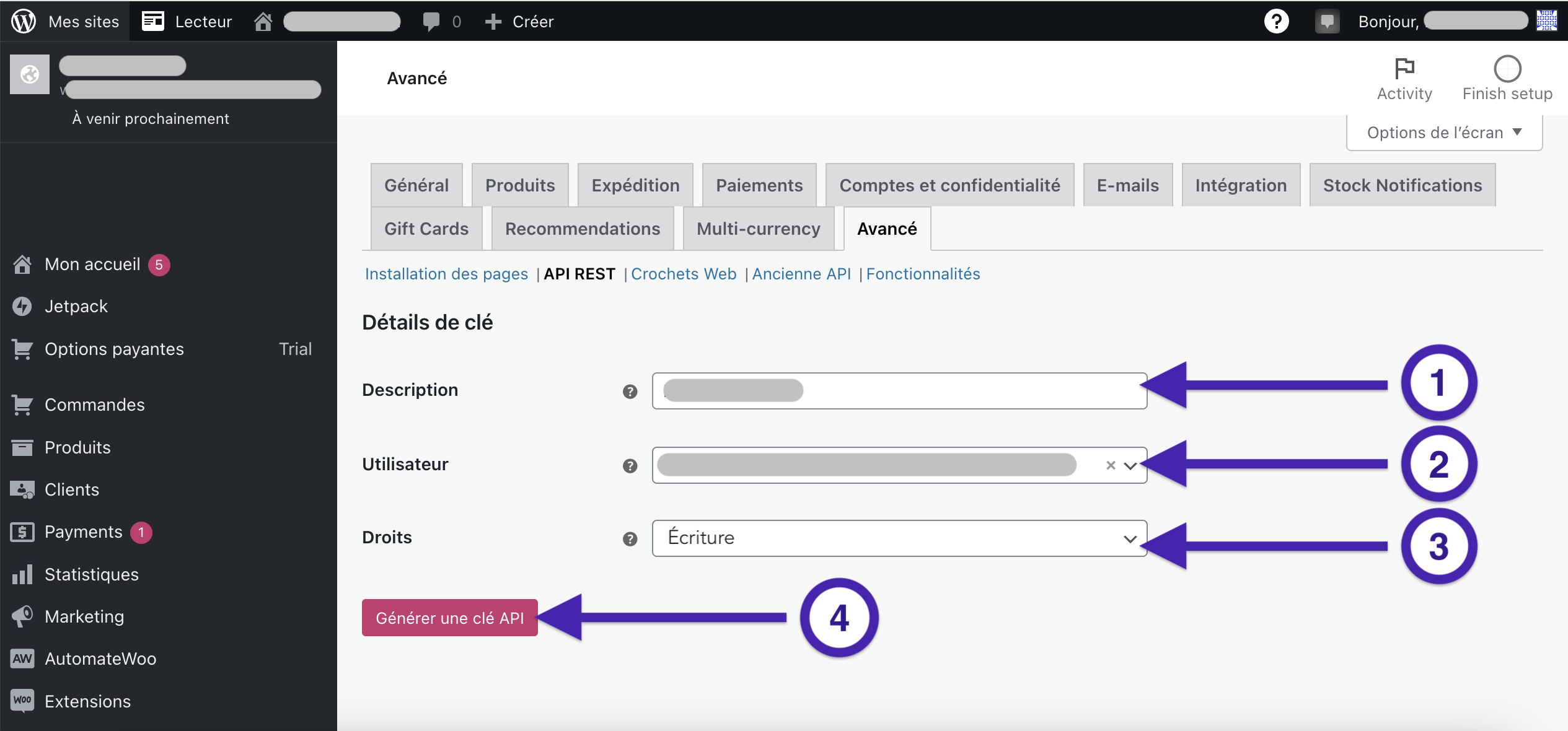Screen dimensions: 1568x731
Task: Click the Payments notification badge 1
Action: coord(141,532)
